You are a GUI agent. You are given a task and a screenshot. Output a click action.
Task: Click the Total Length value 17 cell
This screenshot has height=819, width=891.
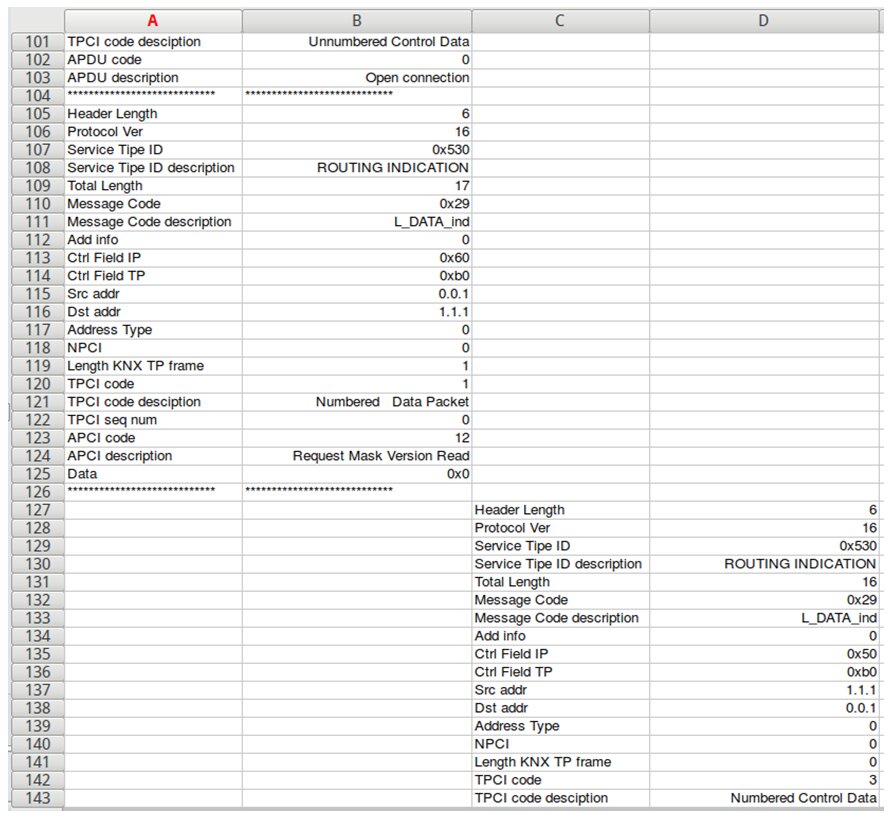tap(357, 186)
